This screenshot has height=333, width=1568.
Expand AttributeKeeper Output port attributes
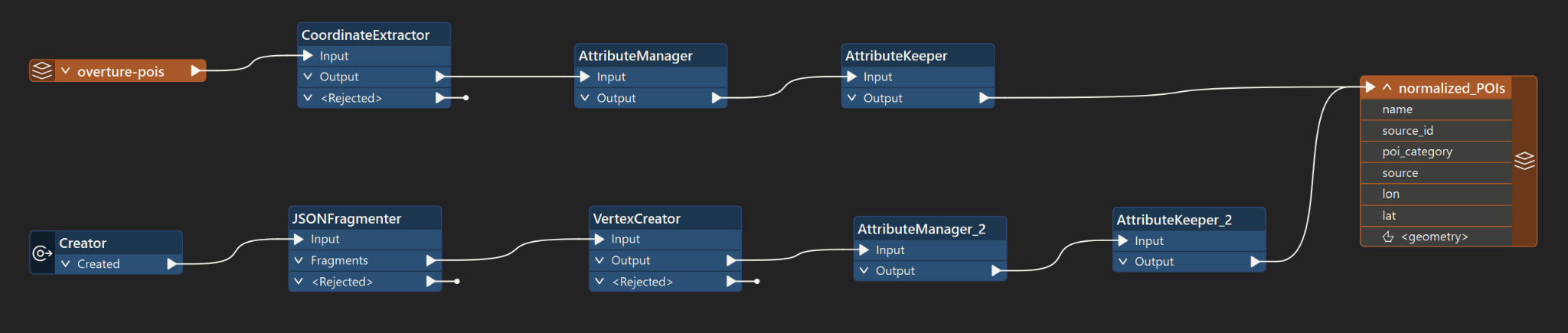click(x=851, y=98)
